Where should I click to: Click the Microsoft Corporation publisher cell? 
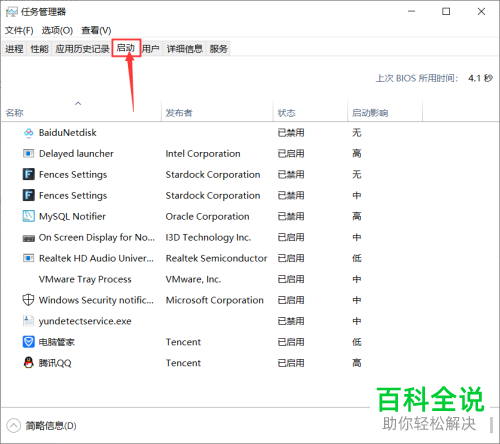[215, 300]
